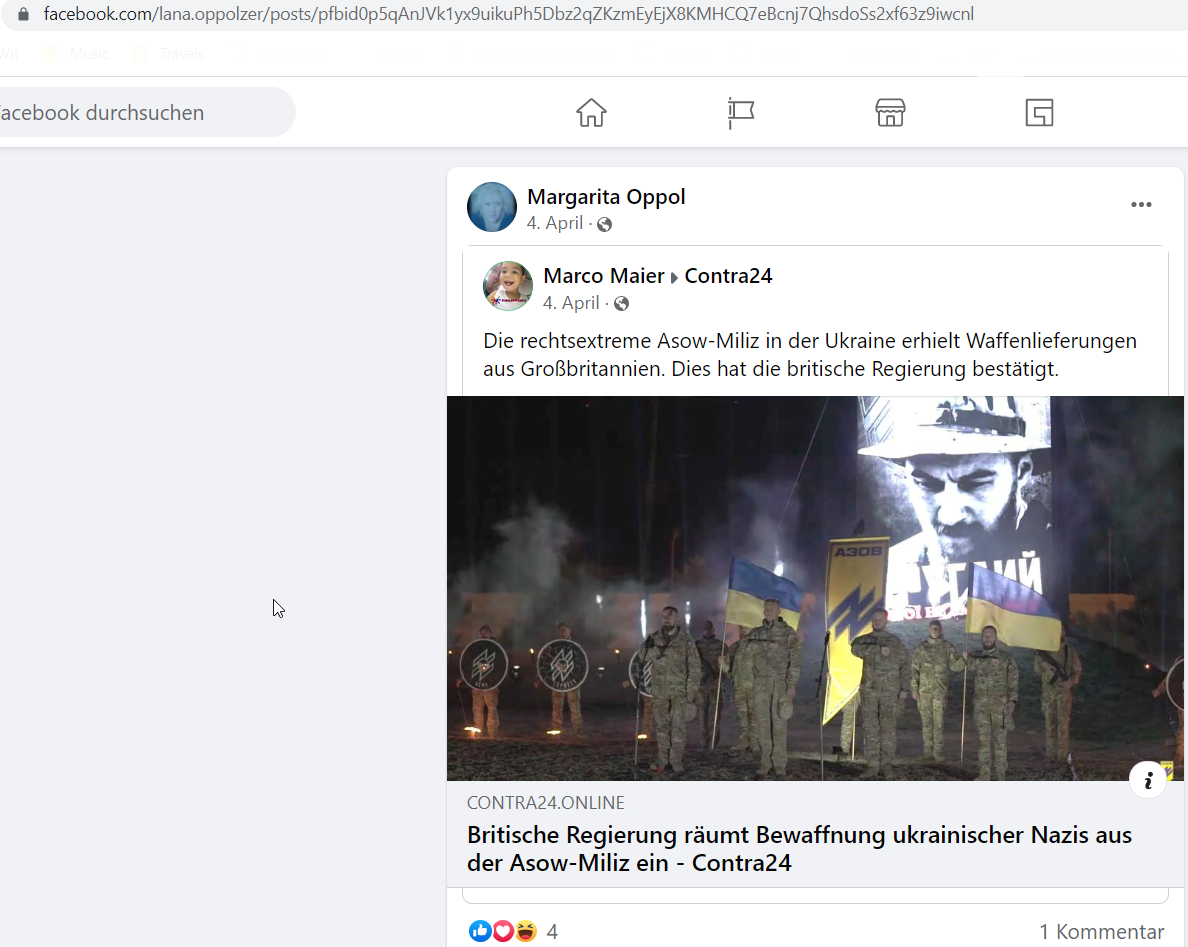Click the site lock icon in address bar
This screenshot has height=947, width=1188.
(23, 14)
